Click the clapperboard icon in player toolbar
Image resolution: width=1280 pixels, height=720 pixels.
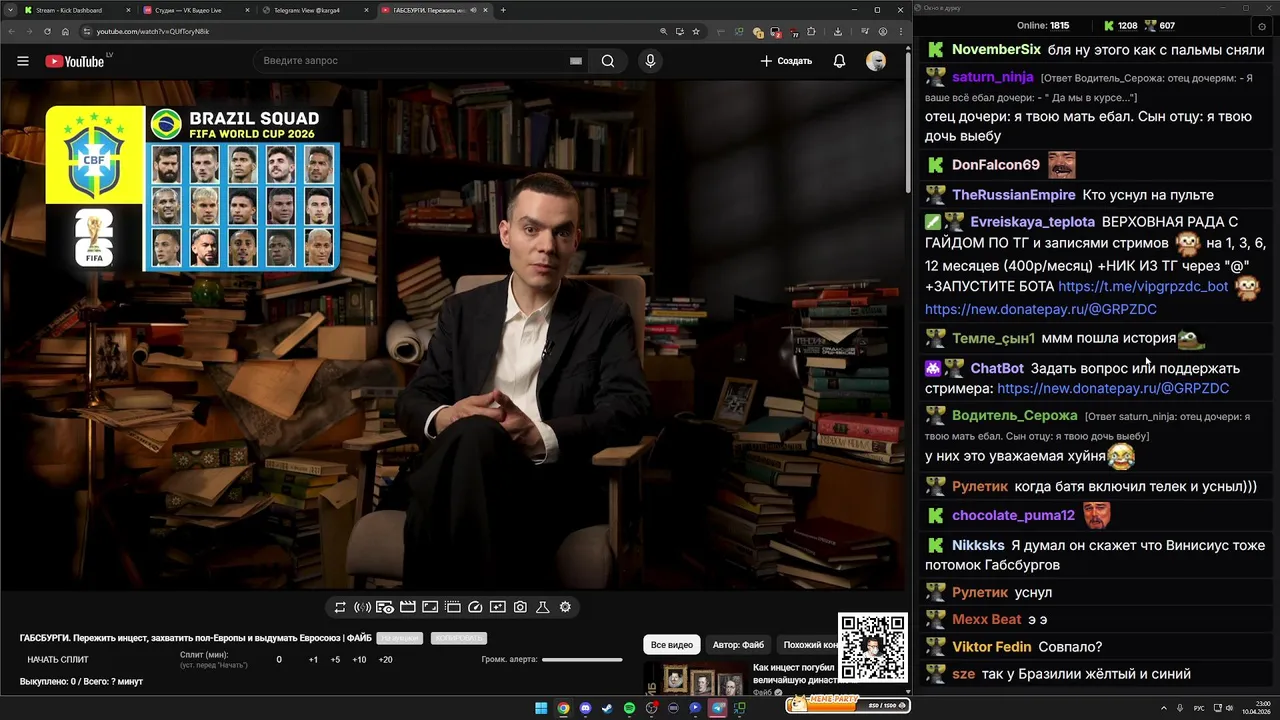pyautogui.click(x=407, y=607)
